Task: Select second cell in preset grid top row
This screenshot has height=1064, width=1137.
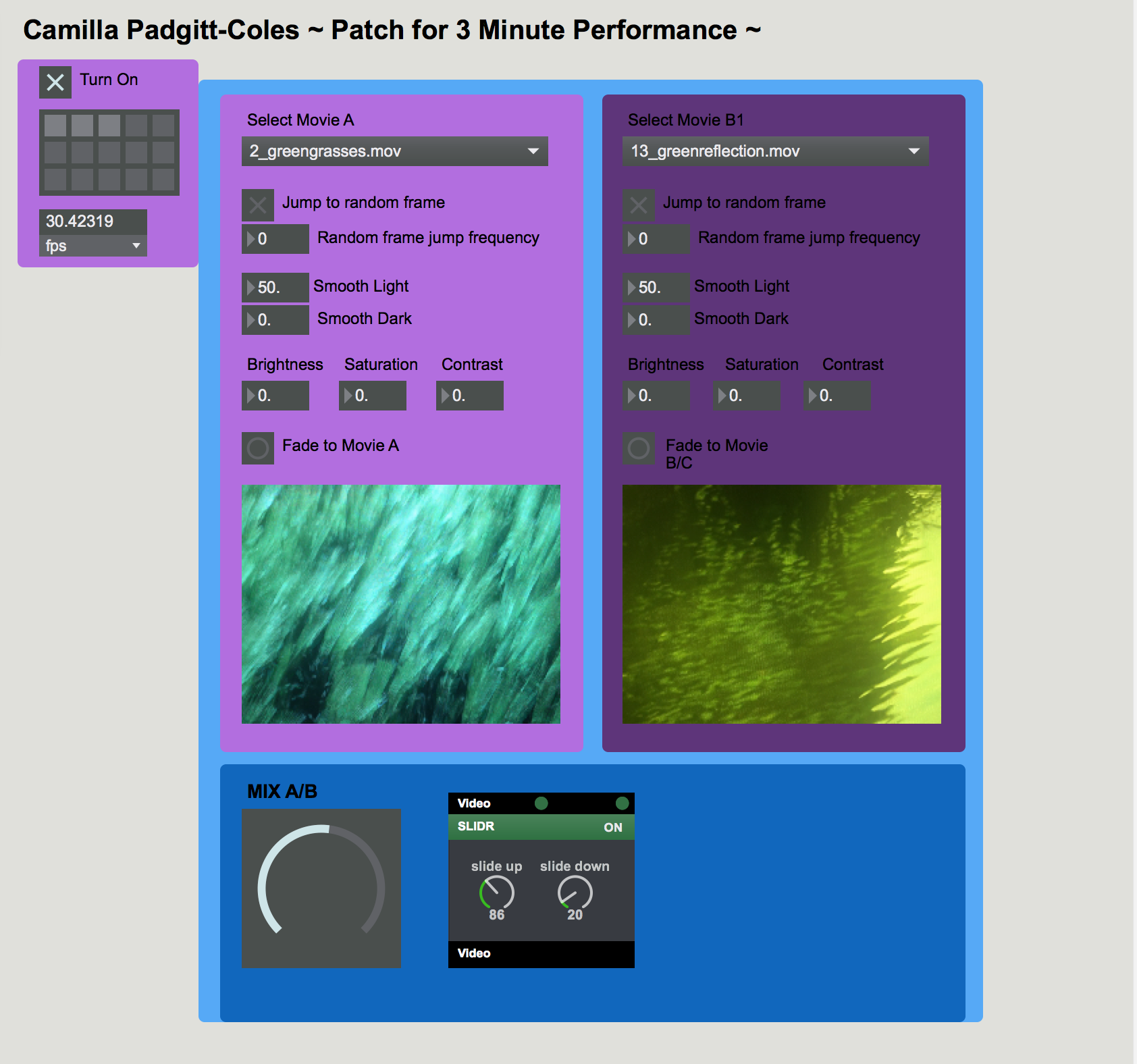Action: (x=82, y=126)
